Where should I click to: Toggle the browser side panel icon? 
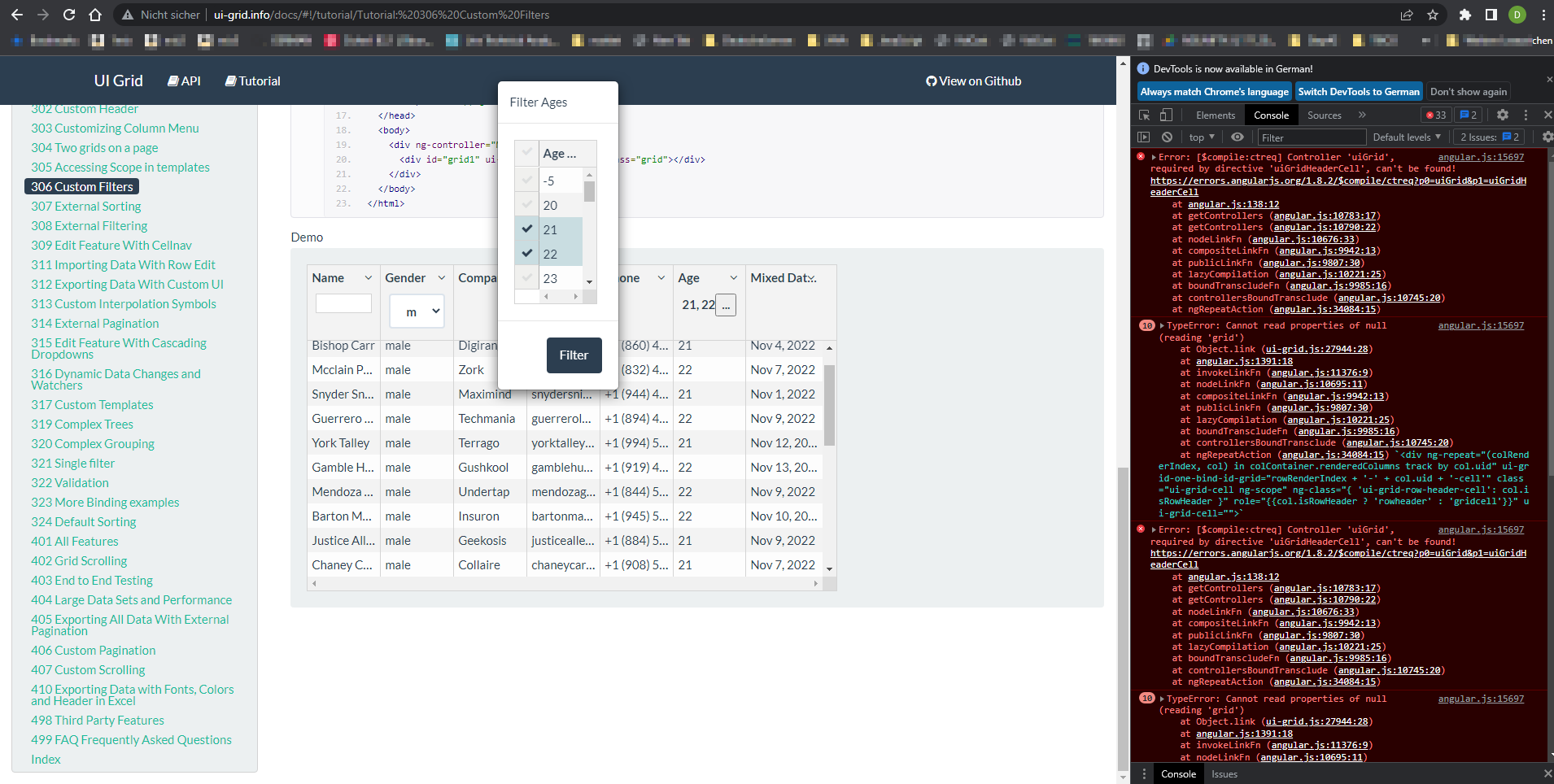1491,15
